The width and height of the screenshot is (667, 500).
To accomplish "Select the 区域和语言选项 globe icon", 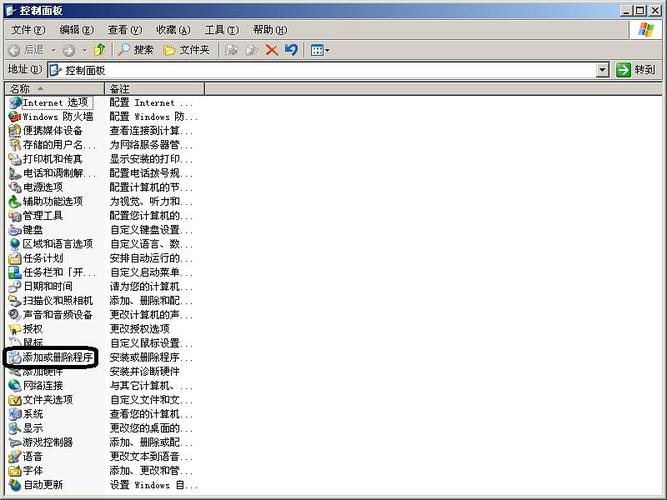I will pos(15,244).
